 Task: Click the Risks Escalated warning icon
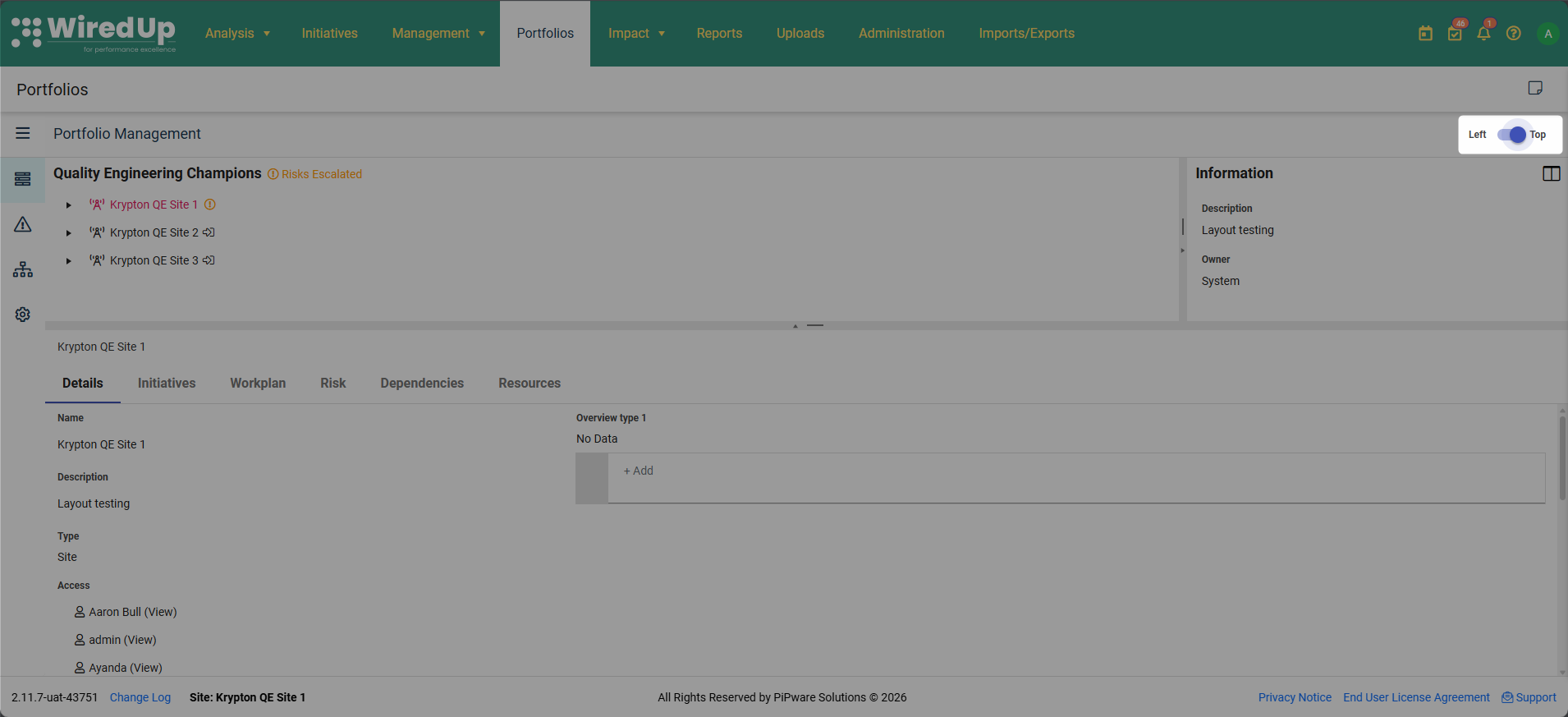pyautogui.click(x=273, y=174)
